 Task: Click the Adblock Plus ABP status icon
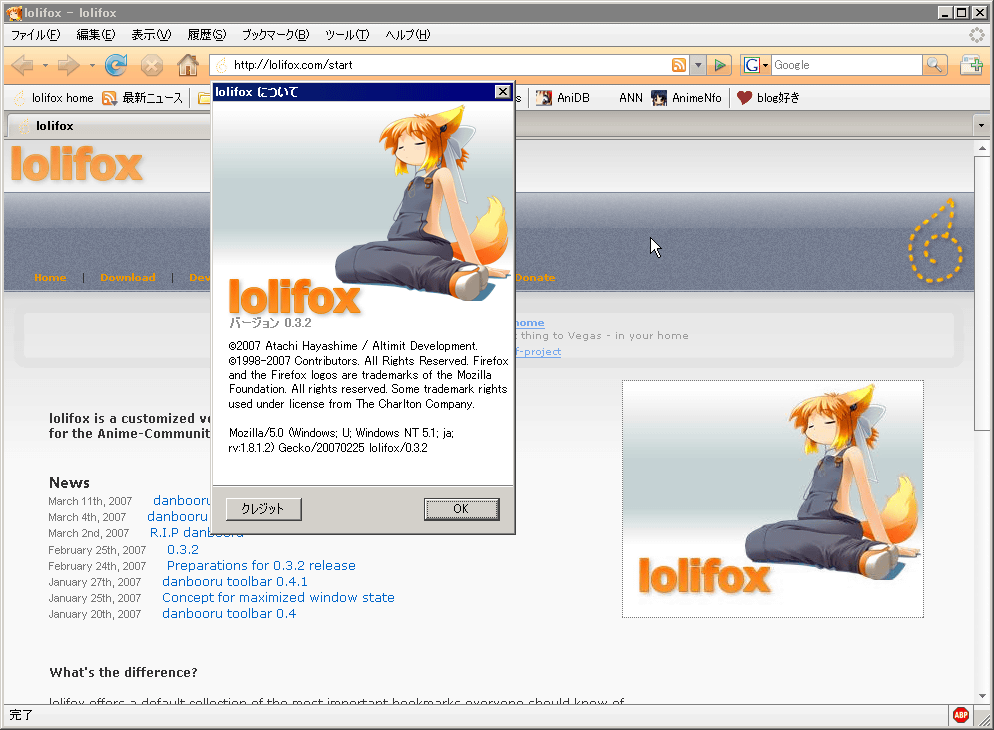click(x=960, y=715)
